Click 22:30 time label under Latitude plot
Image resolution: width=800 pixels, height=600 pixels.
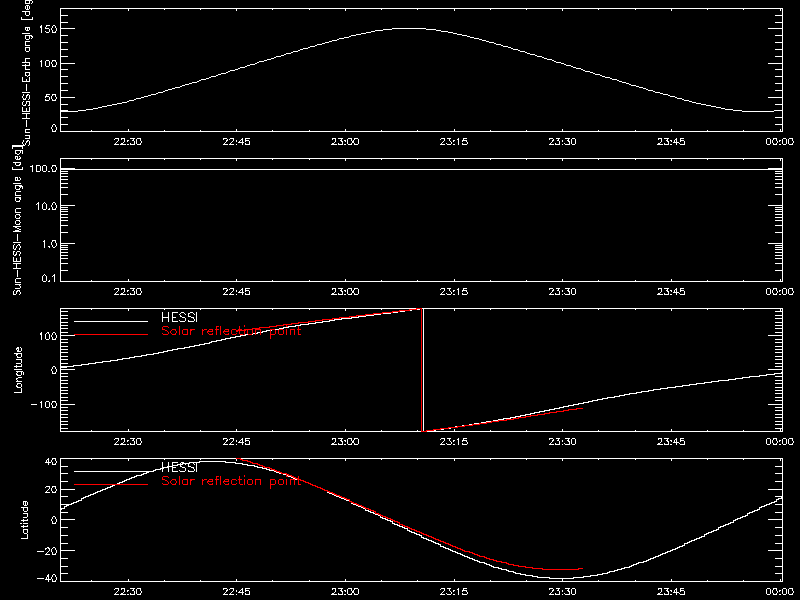128,592
